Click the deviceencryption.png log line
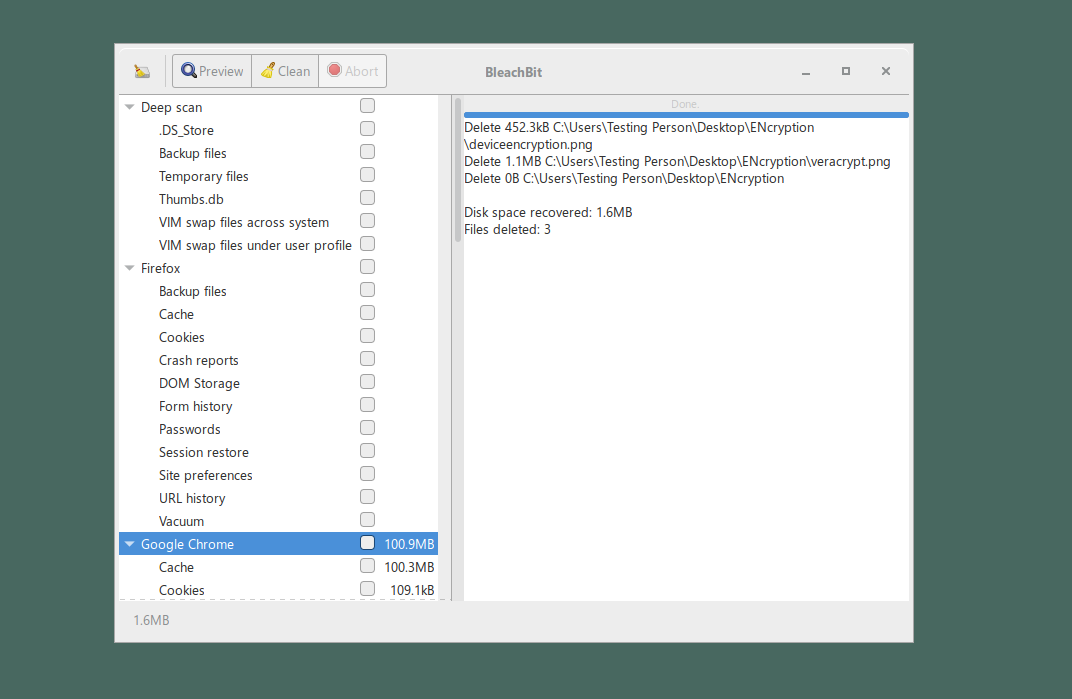Image resolution: width=1072 pixels, height=699 pixels. tap(639, 136)
